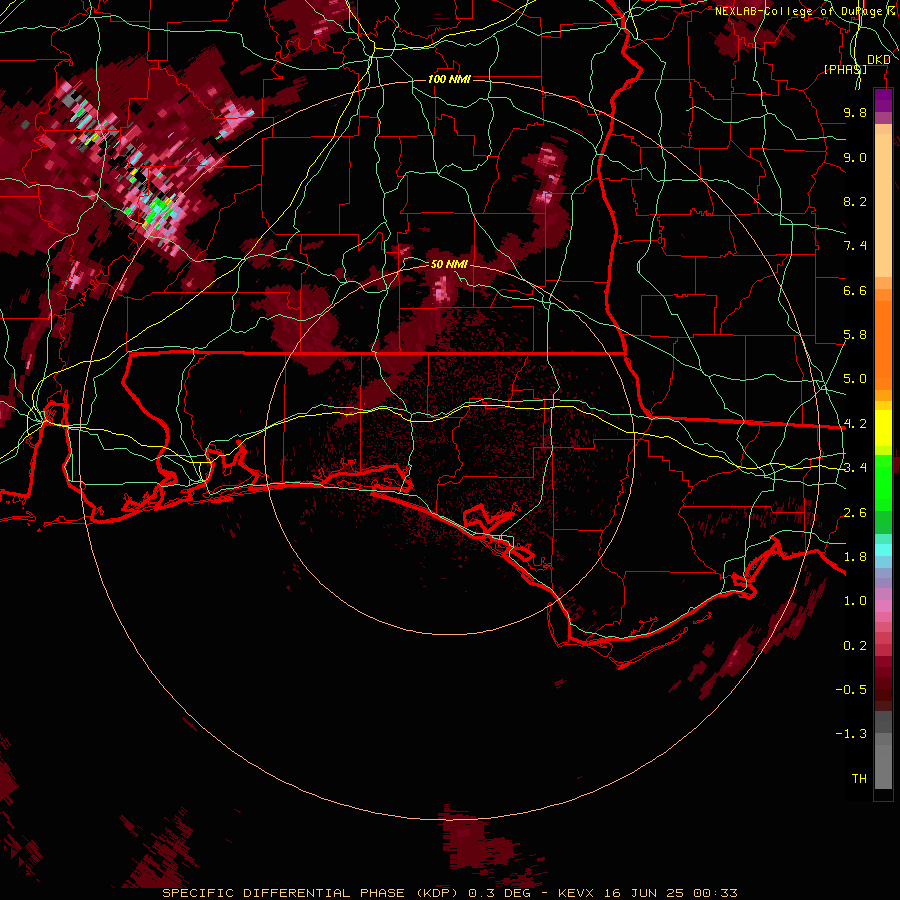The width and height of the screenshot is (900, 900).
Task: Click the 7.4 legend value
Action: point(855,246)
